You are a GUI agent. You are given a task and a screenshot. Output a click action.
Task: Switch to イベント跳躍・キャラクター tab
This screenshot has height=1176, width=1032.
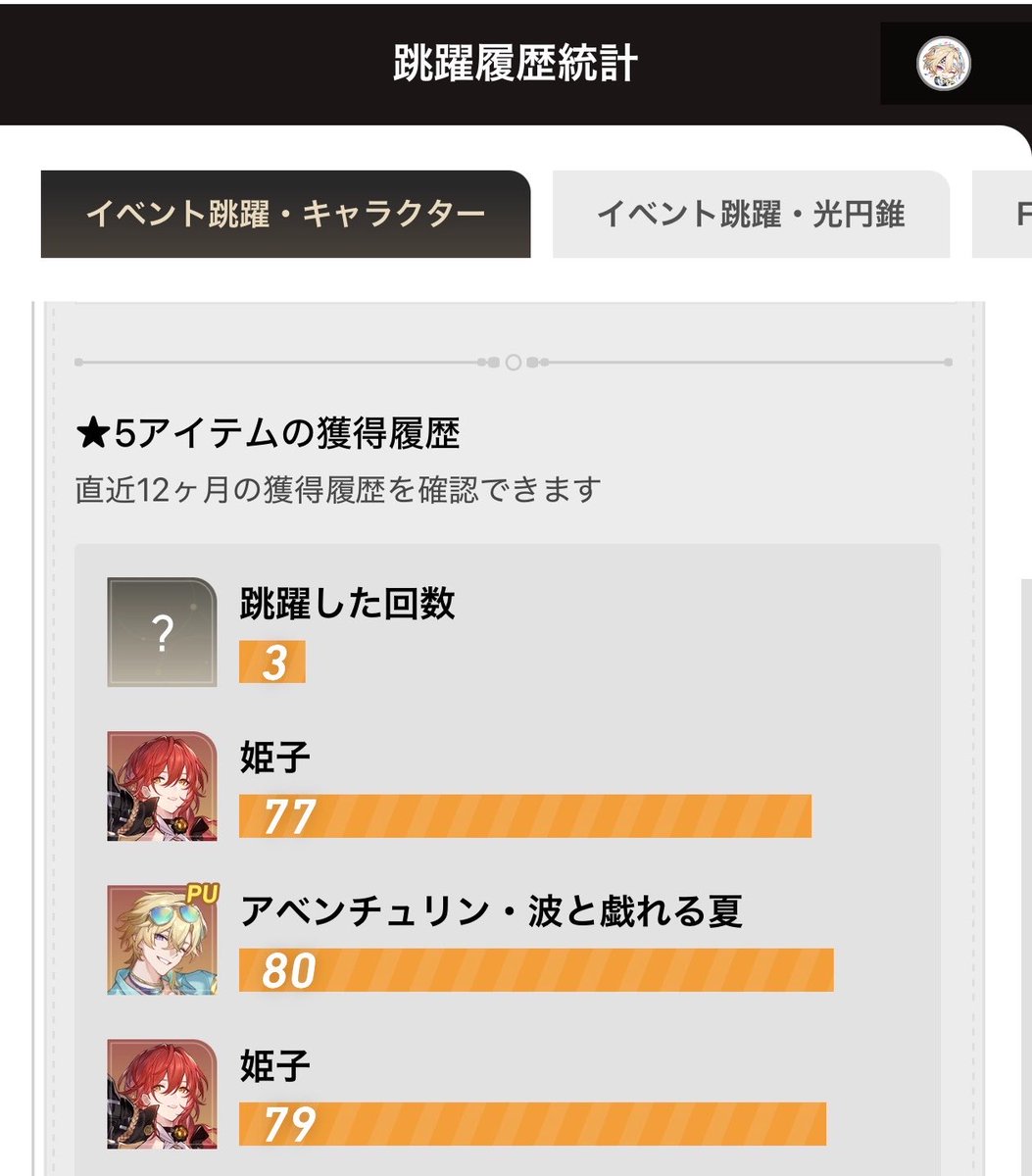pos(285,215)
